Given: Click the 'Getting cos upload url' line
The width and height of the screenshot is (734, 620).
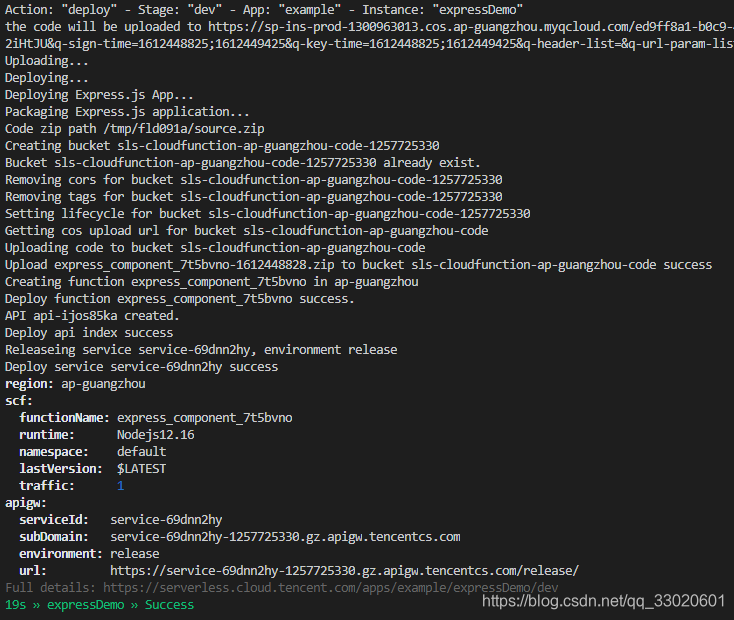Looking at the screenshot, I should coord(246,230).
